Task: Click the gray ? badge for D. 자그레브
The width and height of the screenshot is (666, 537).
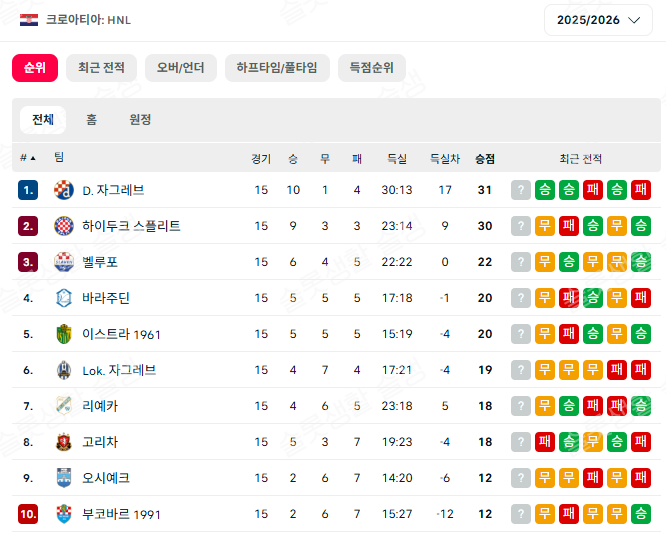Action: point(520,190)
